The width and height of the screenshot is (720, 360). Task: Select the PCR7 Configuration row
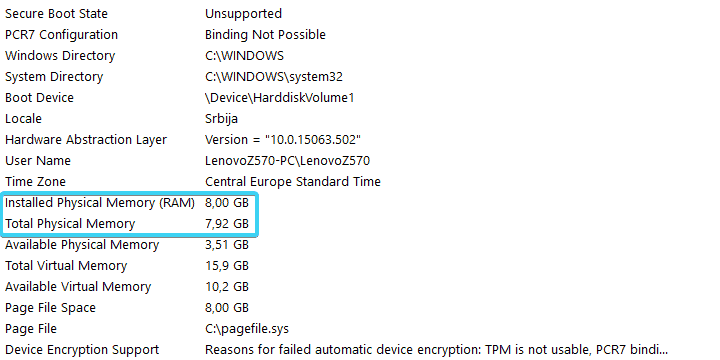pos(360,35)
